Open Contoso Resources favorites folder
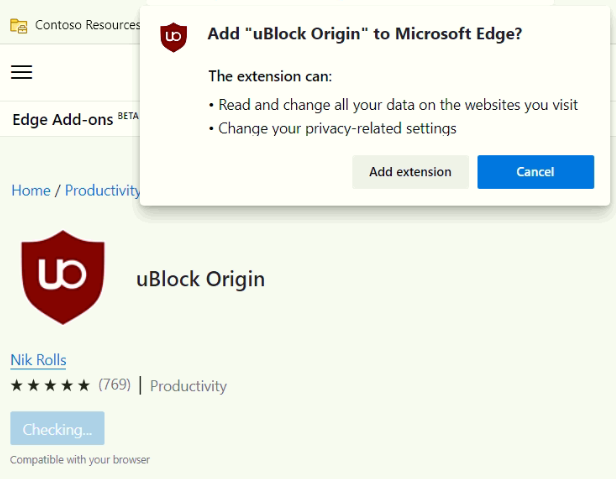 75,25
